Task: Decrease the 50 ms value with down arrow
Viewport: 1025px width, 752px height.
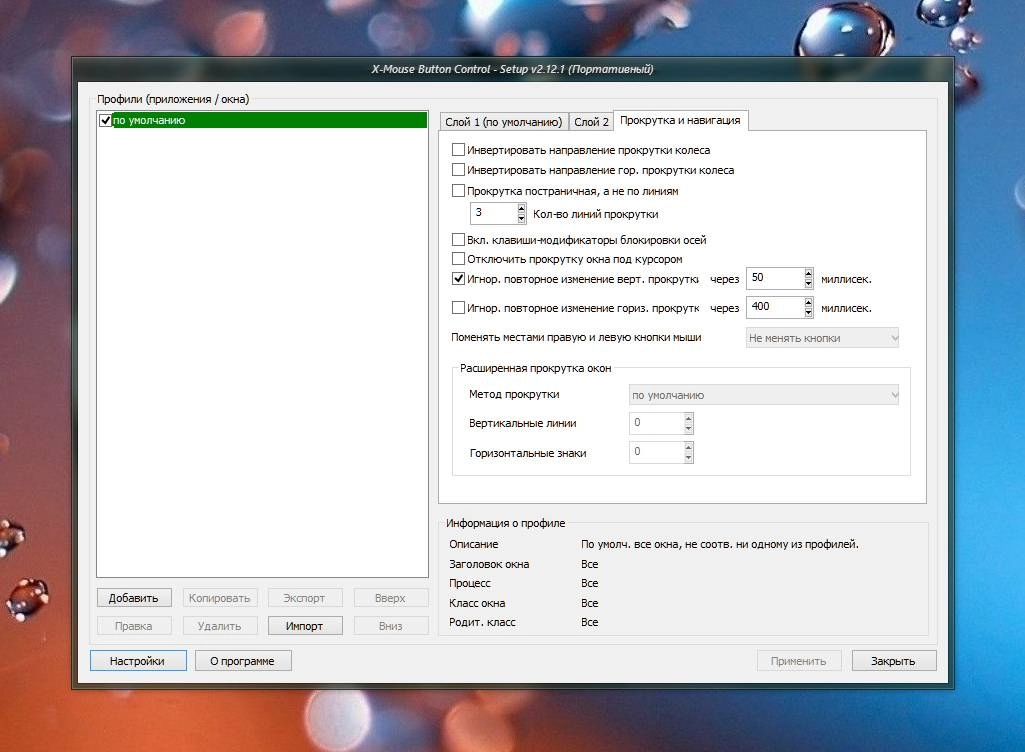Action: point(809,283)
